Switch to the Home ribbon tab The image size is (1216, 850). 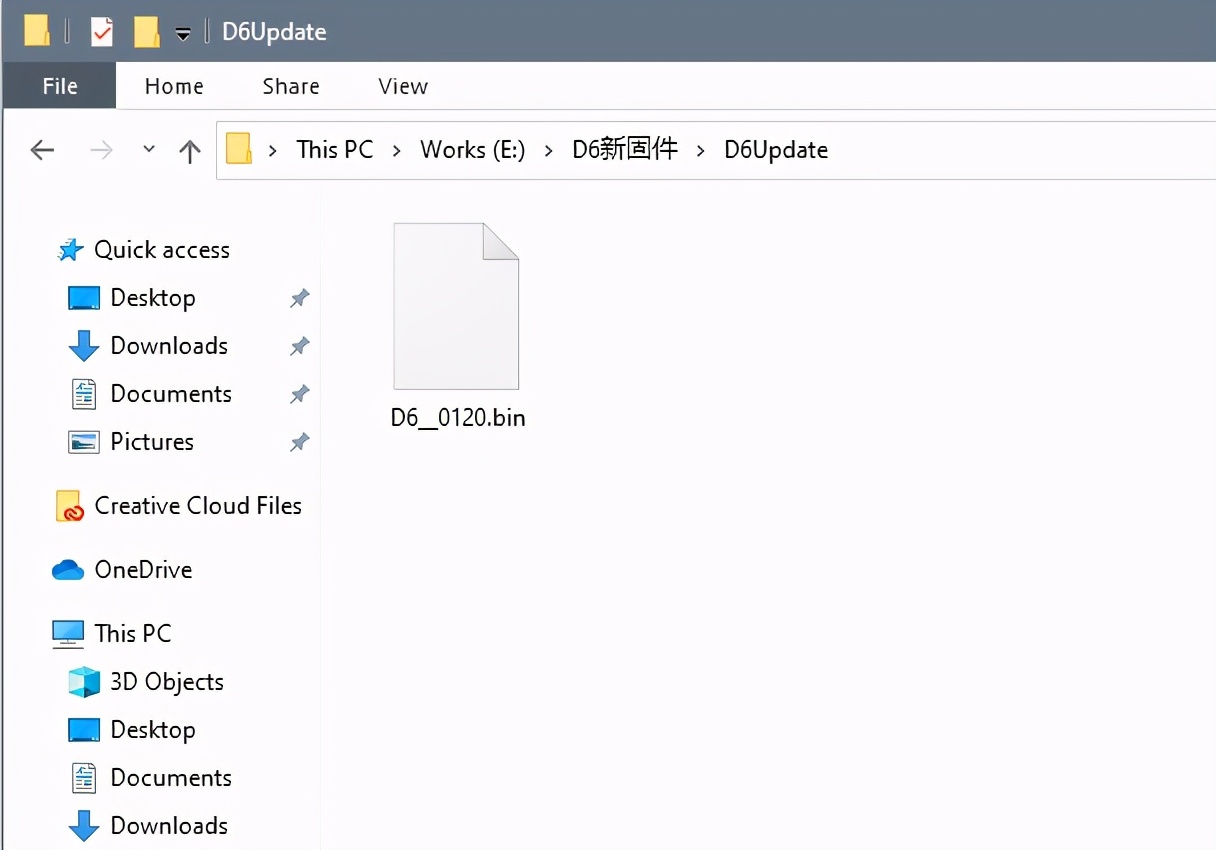point(174,86)
